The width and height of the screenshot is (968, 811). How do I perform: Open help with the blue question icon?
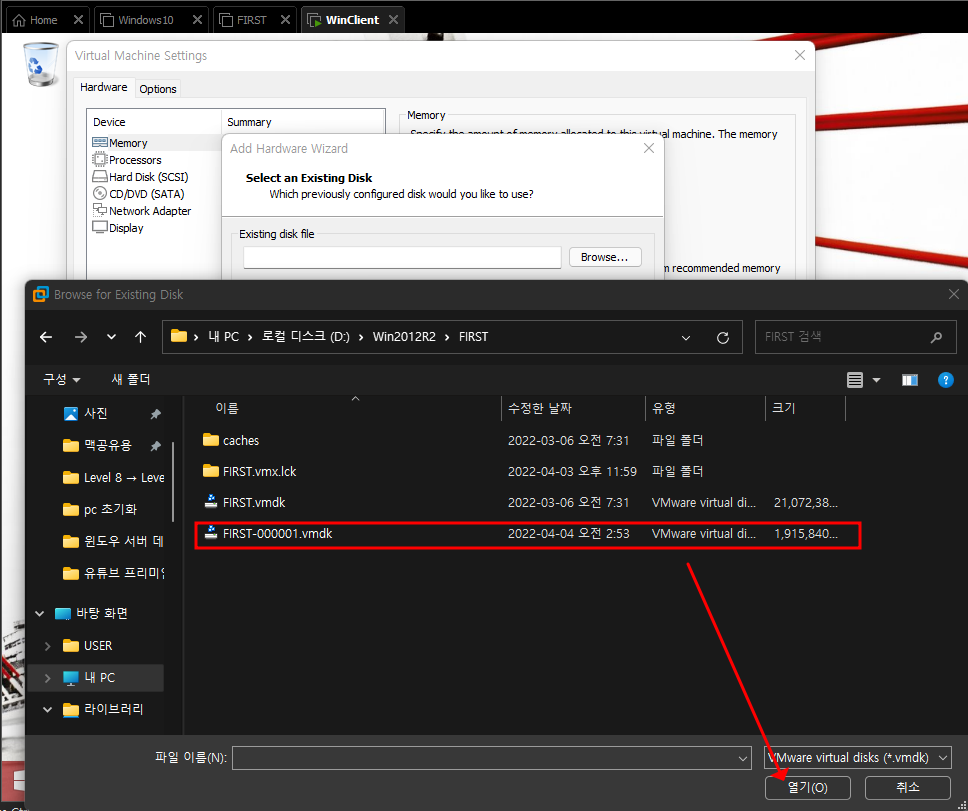(x=945, y=380)
